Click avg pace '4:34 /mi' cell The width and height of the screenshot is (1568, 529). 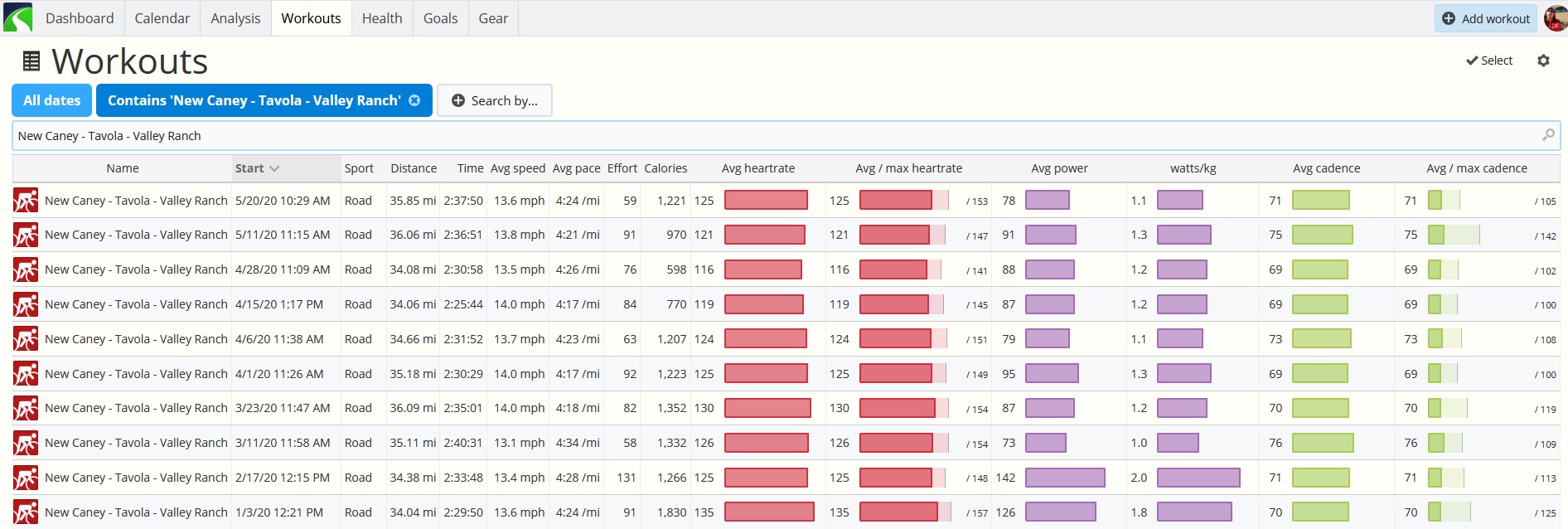[x=578, y=443]
